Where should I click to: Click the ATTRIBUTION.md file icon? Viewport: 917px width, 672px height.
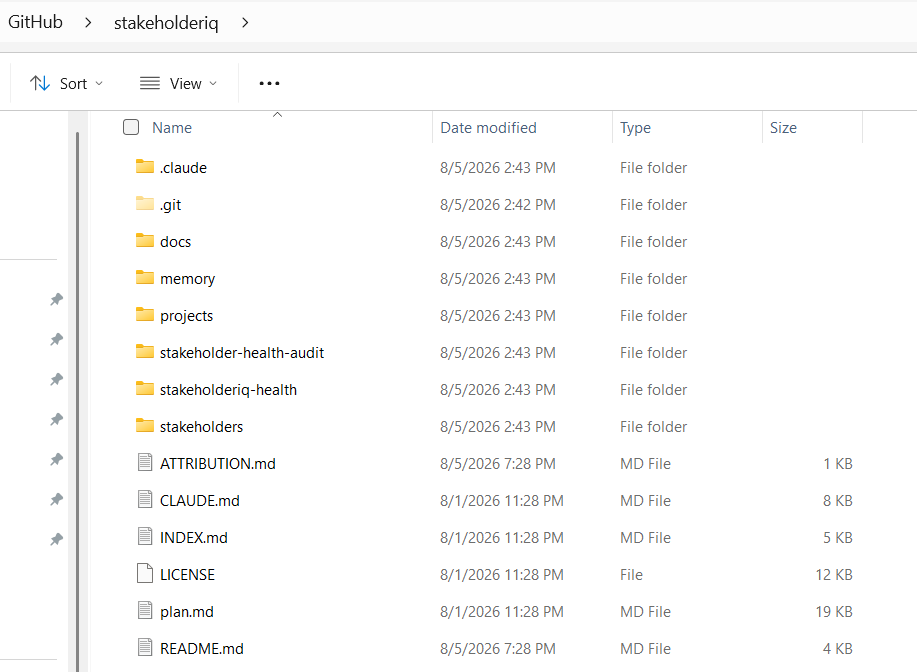(144, 463)
